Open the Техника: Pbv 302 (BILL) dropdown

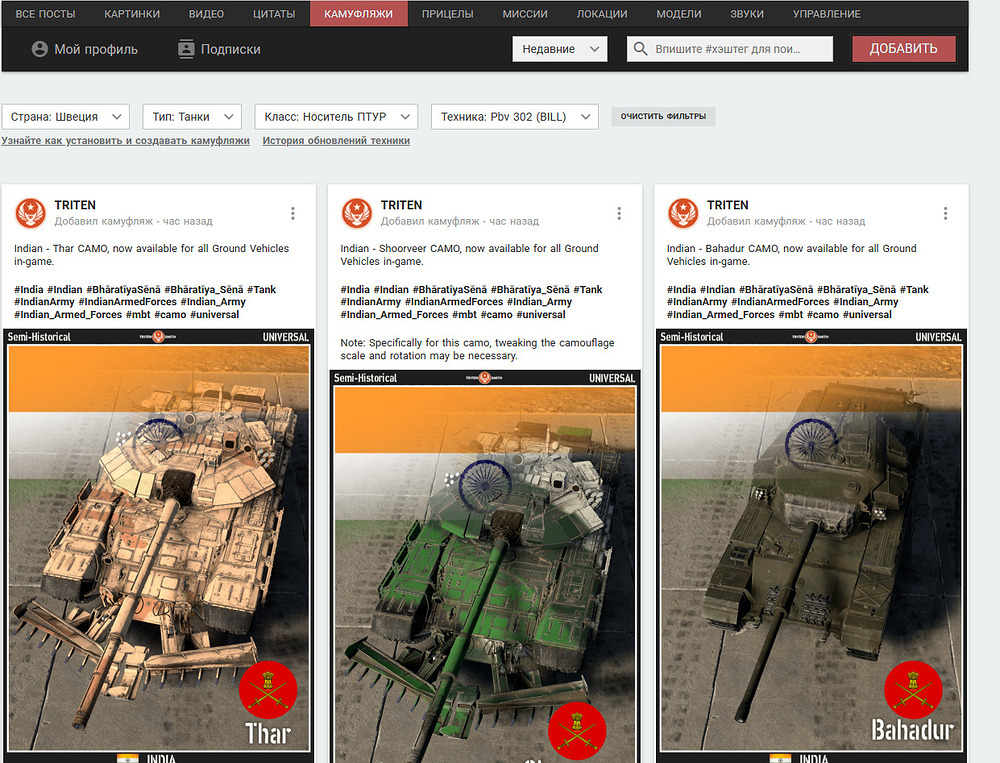pyautogui.click(x=515, y=117)
